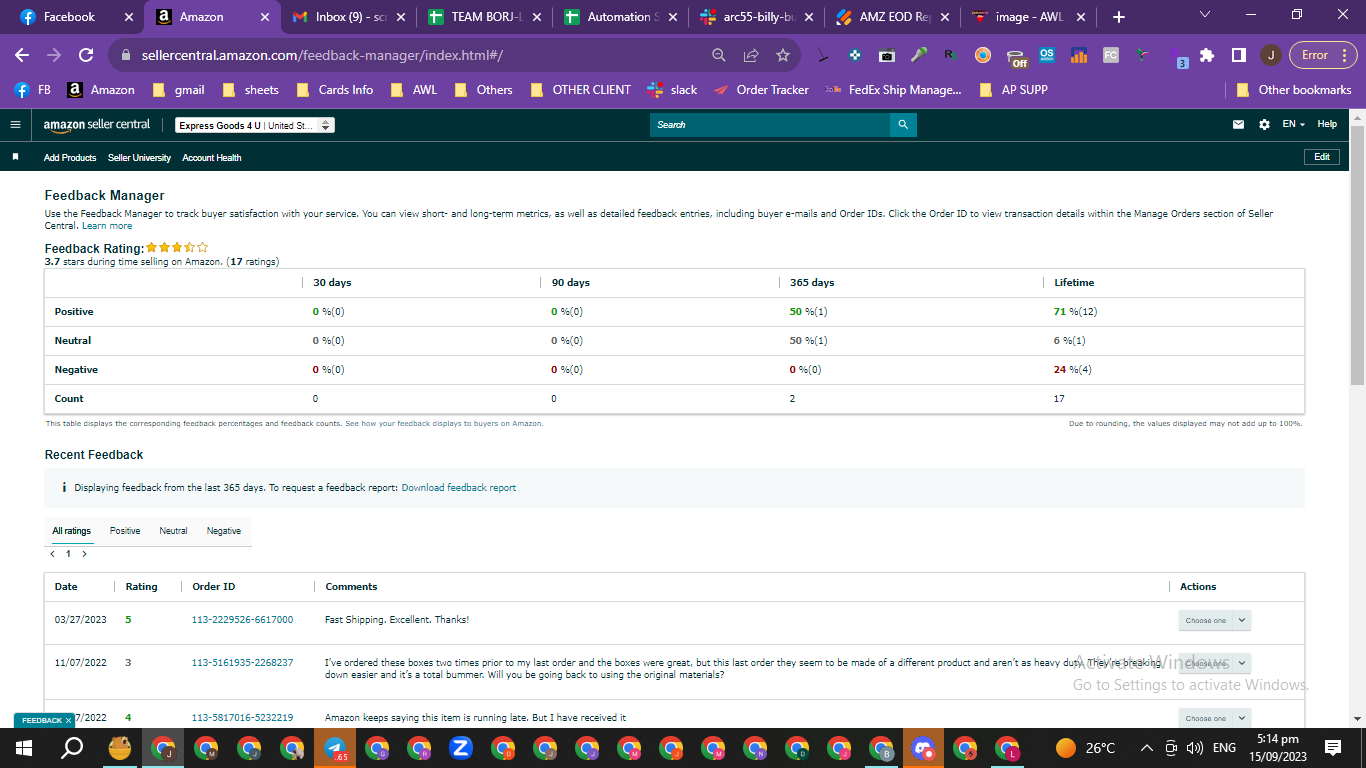Dismiss the FEEDBACK widget with its X

68,720
